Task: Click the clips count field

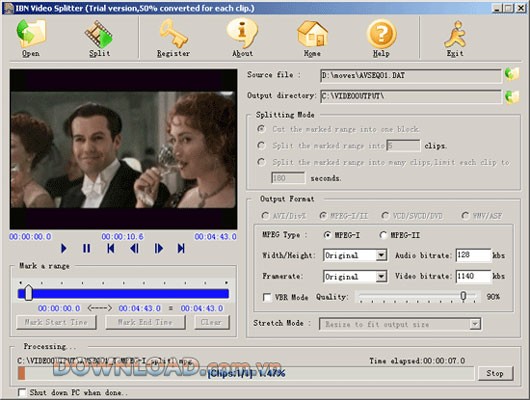Action: [x=403, y=145]
